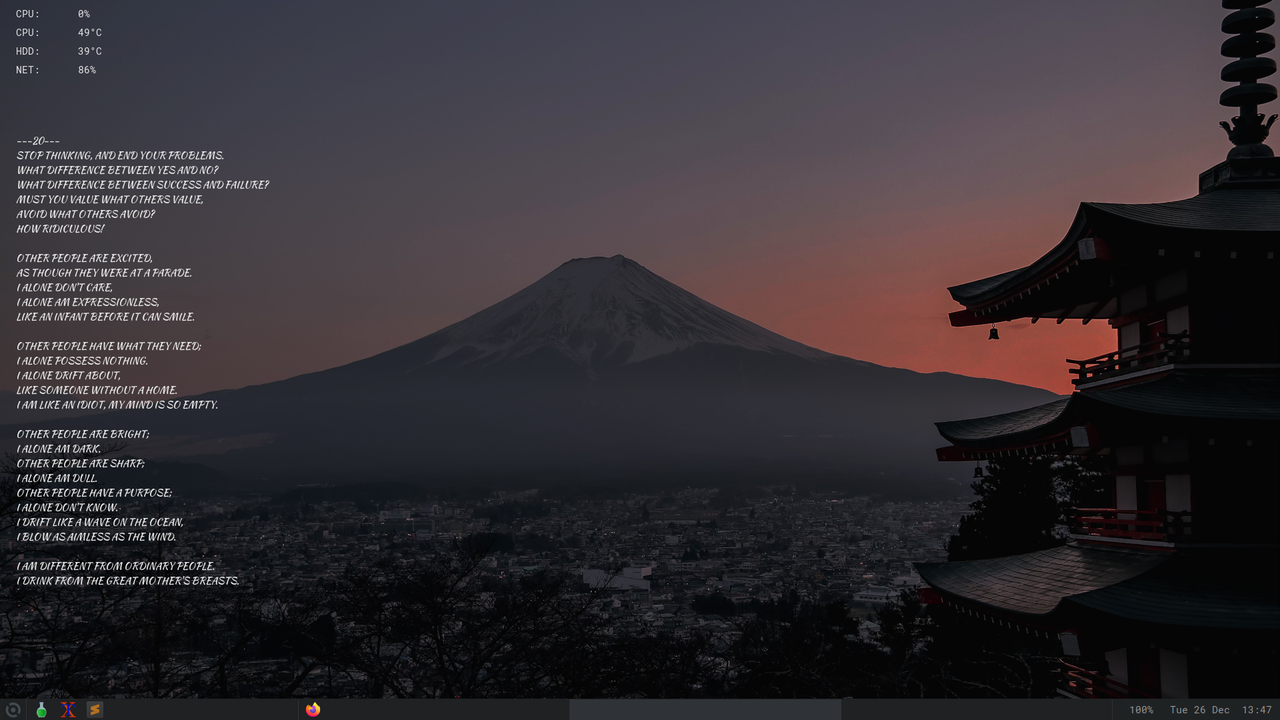Select the highlighted empty task slot in panel
This screenshot has height=720, width=1280.
coord(705,710)
